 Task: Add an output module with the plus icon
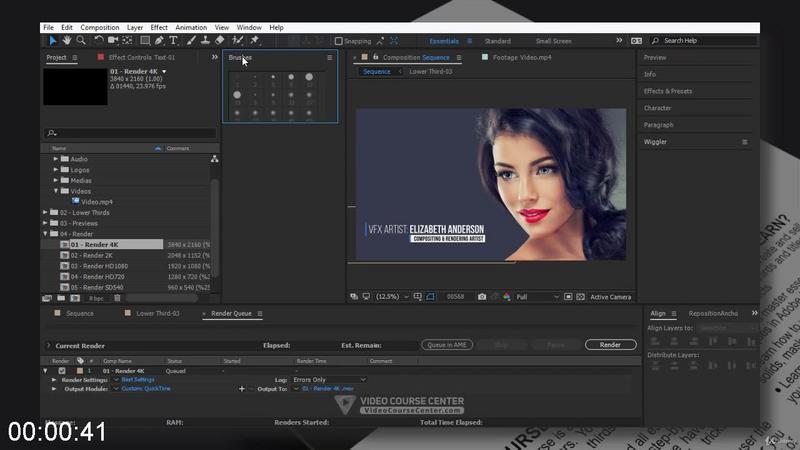pyautogui.click(x=241, y=389)
